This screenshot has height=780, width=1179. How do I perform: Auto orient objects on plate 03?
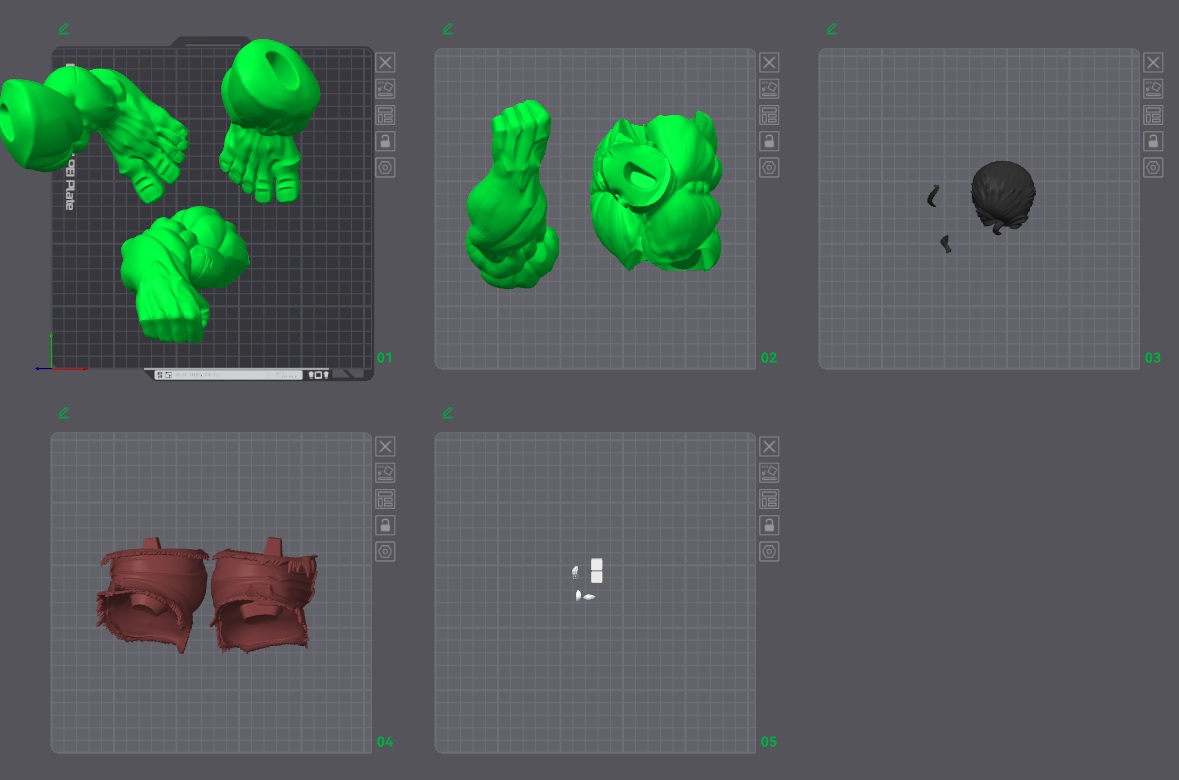coord(1153,89)
